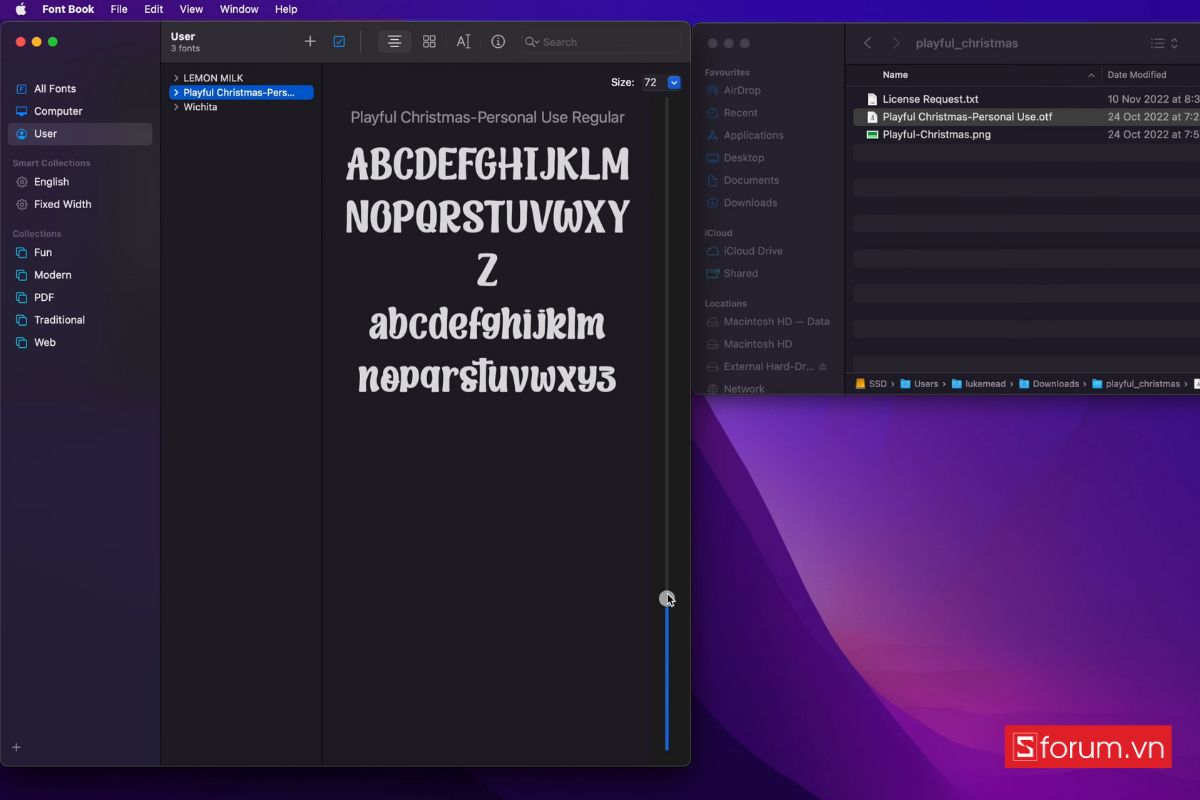Open the Modern collection
The image size is (1200, 800).
pyautogui.click(x=80, y=275)
